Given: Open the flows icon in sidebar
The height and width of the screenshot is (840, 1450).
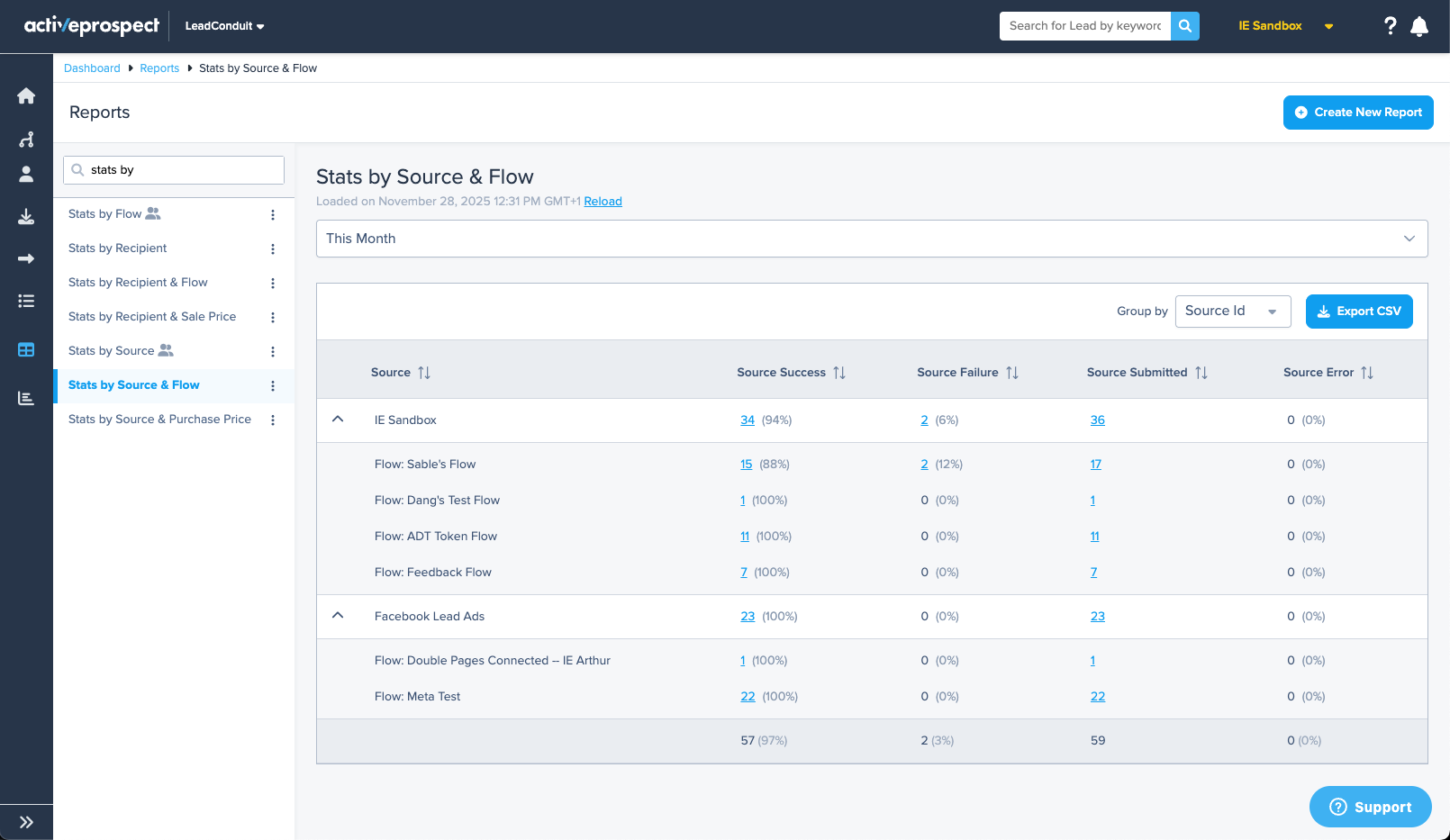Looking at the screenshot, I should point(26,140).
